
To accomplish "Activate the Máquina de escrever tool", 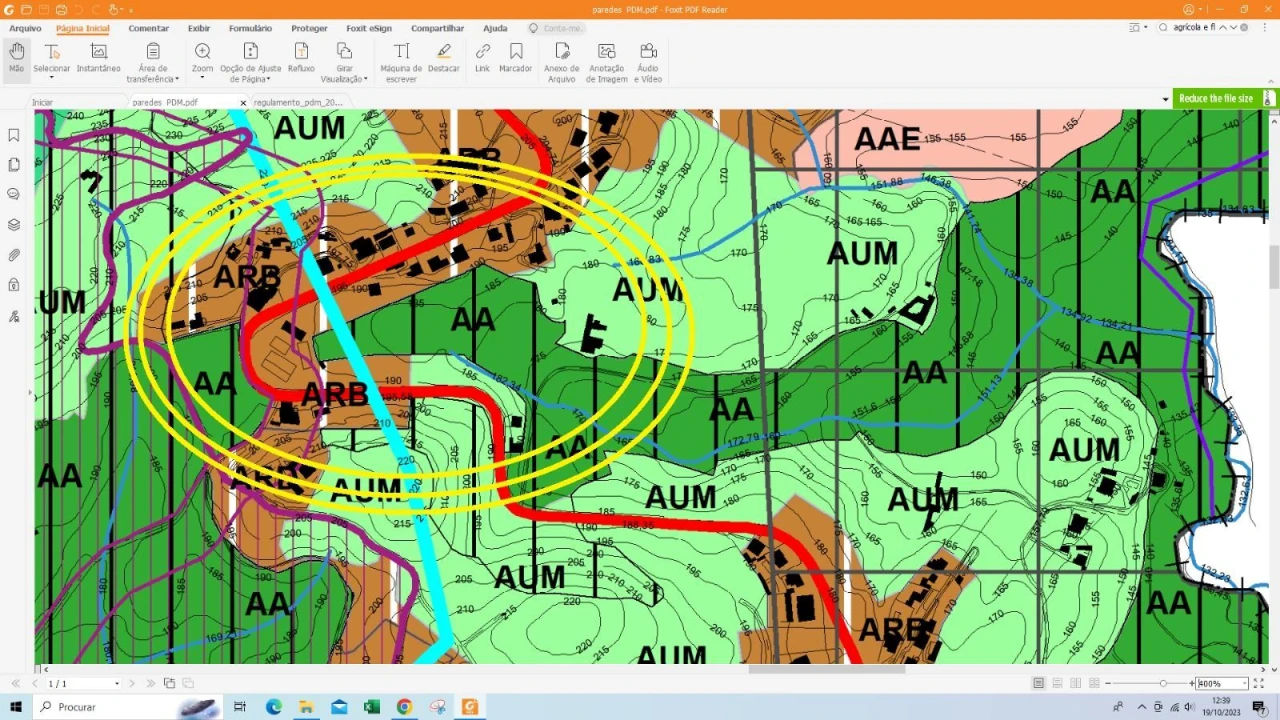I will [x=401, y=62].
